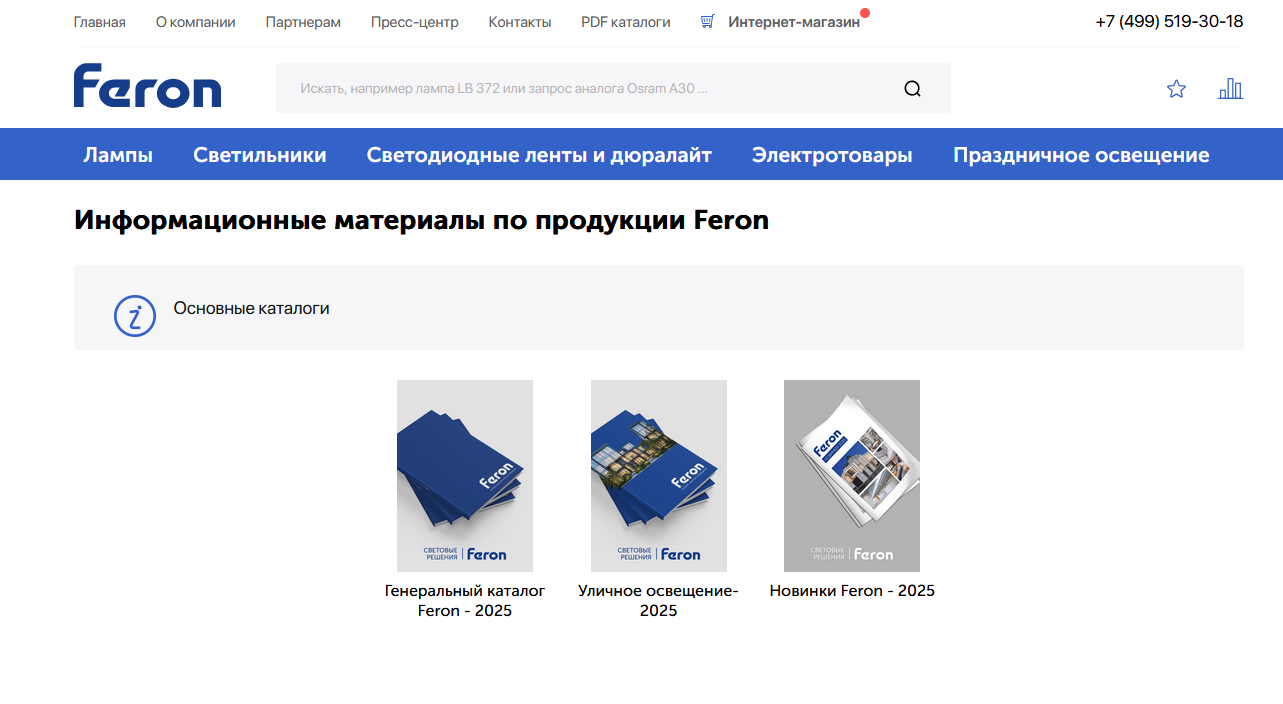
Task: Open the Новинки Feron catalog cover
Action: point(852,476)
